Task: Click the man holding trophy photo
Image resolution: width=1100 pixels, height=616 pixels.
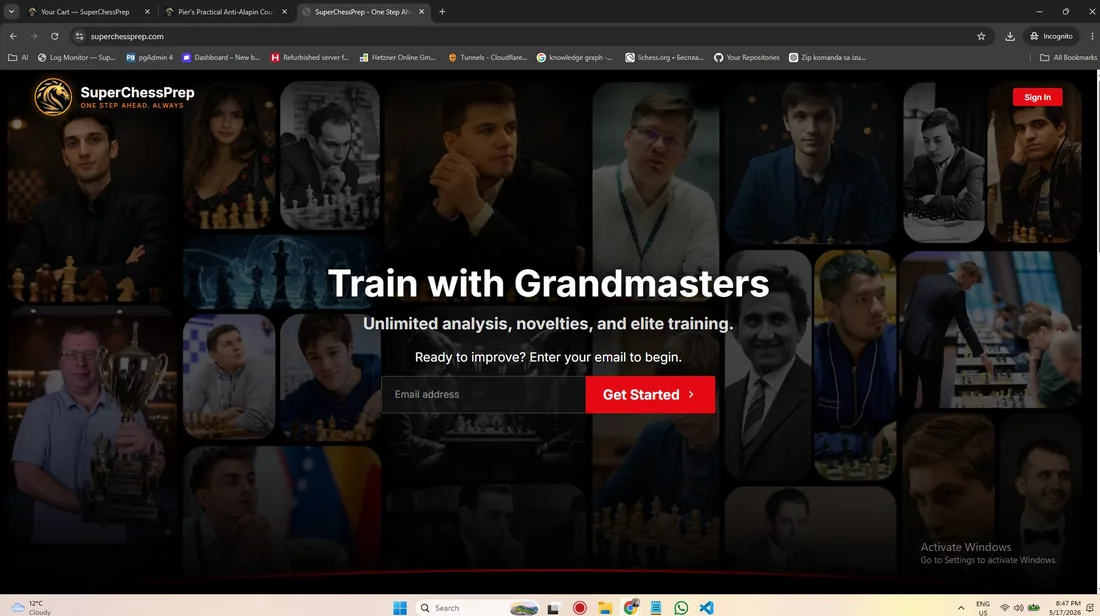Action: (90, 425)
